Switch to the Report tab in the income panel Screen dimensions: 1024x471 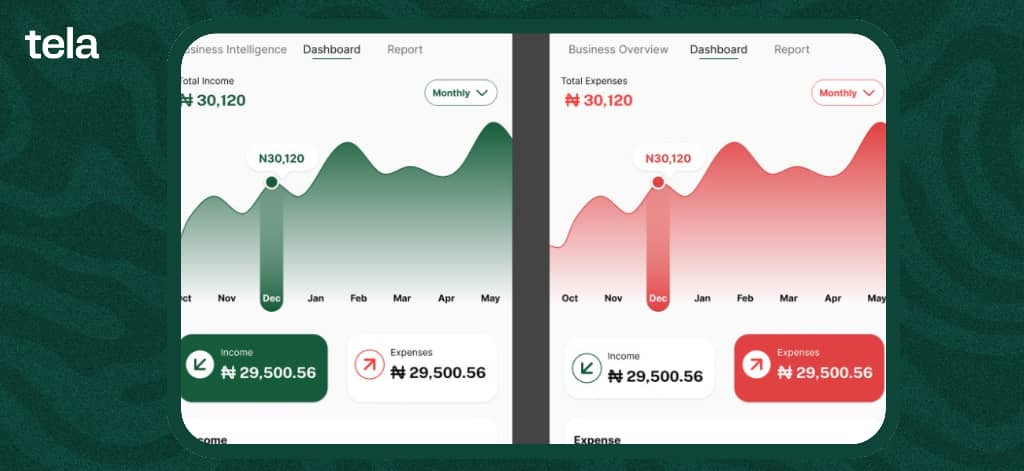(x=405, y=49)
